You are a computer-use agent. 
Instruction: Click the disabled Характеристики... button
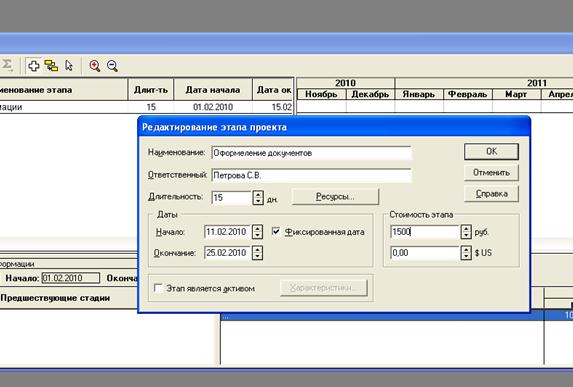tap(324, 288)
